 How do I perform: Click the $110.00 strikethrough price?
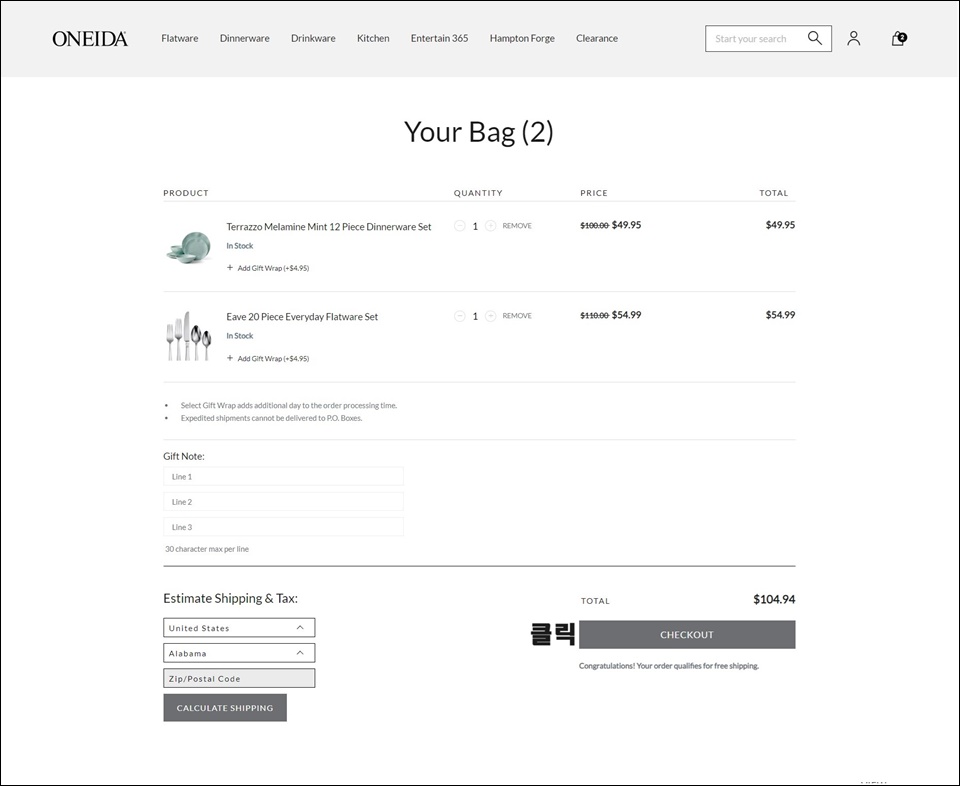coord(594,315)
